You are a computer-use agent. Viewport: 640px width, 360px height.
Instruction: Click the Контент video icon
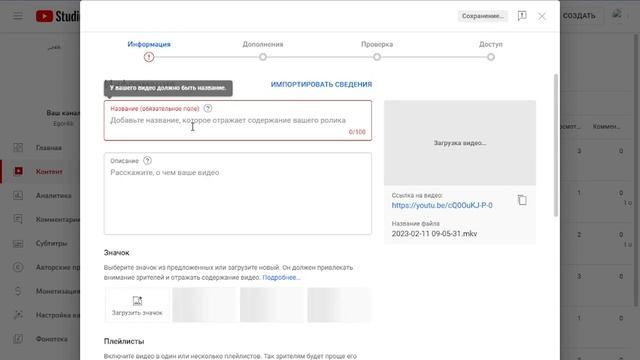point(18,171)
